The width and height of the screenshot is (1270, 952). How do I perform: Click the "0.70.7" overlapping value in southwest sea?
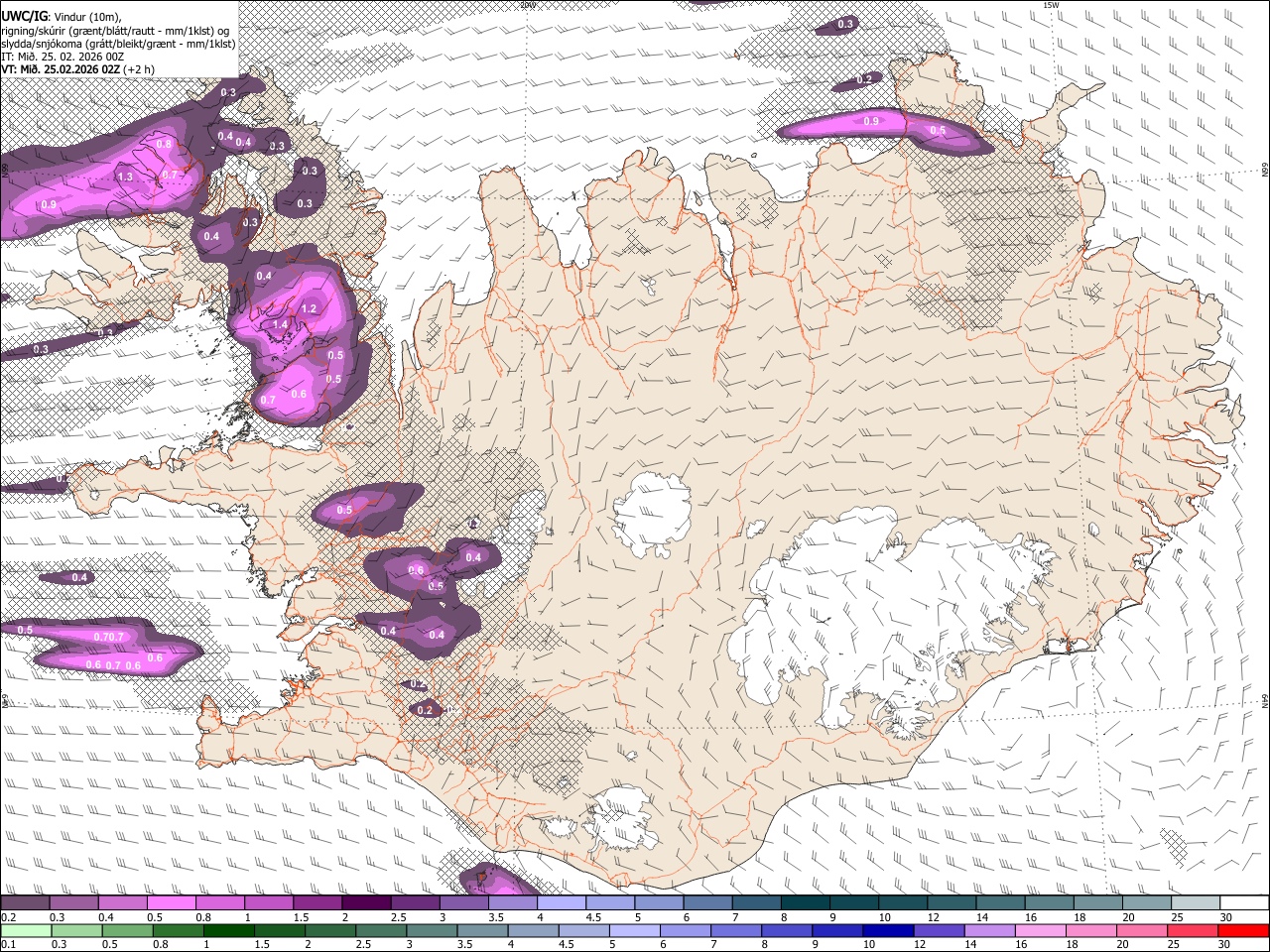coord(109,637)
